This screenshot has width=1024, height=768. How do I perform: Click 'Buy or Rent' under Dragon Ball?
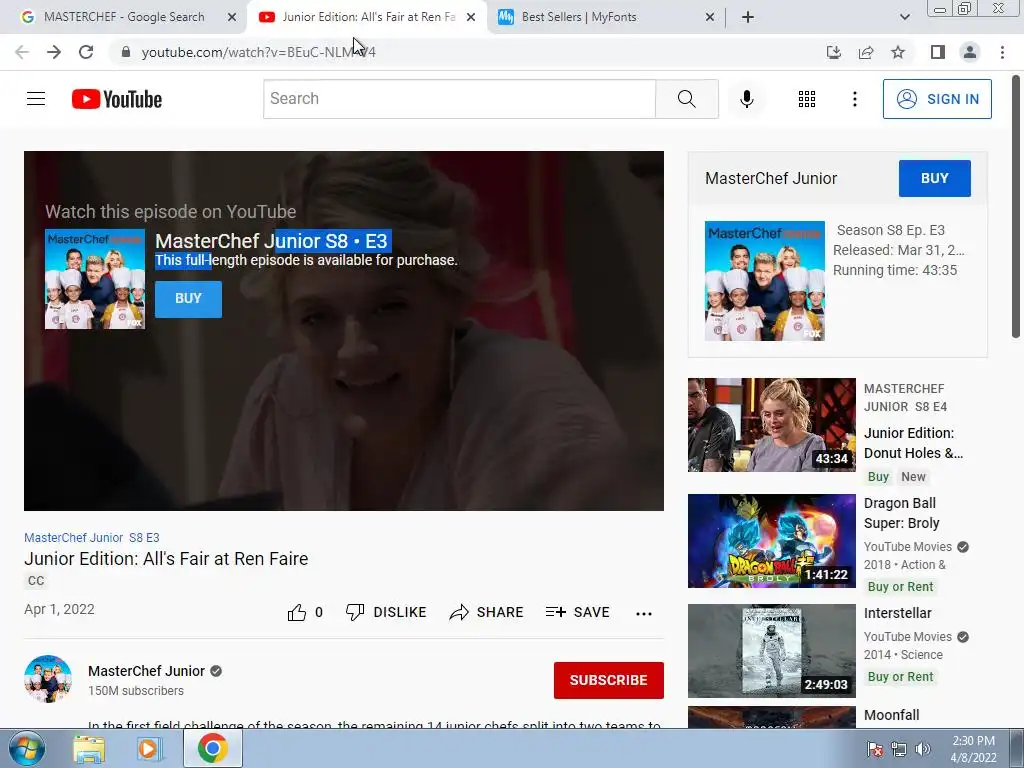pyautogui.click(x=900, y=586)
